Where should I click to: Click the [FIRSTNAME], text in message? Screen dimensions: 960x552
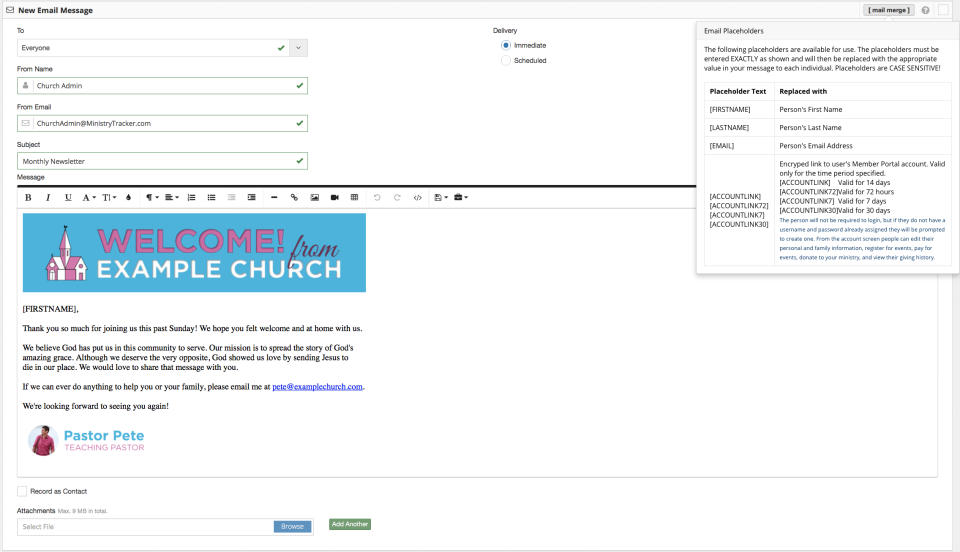pyautogui.click(x=51, y=309)
